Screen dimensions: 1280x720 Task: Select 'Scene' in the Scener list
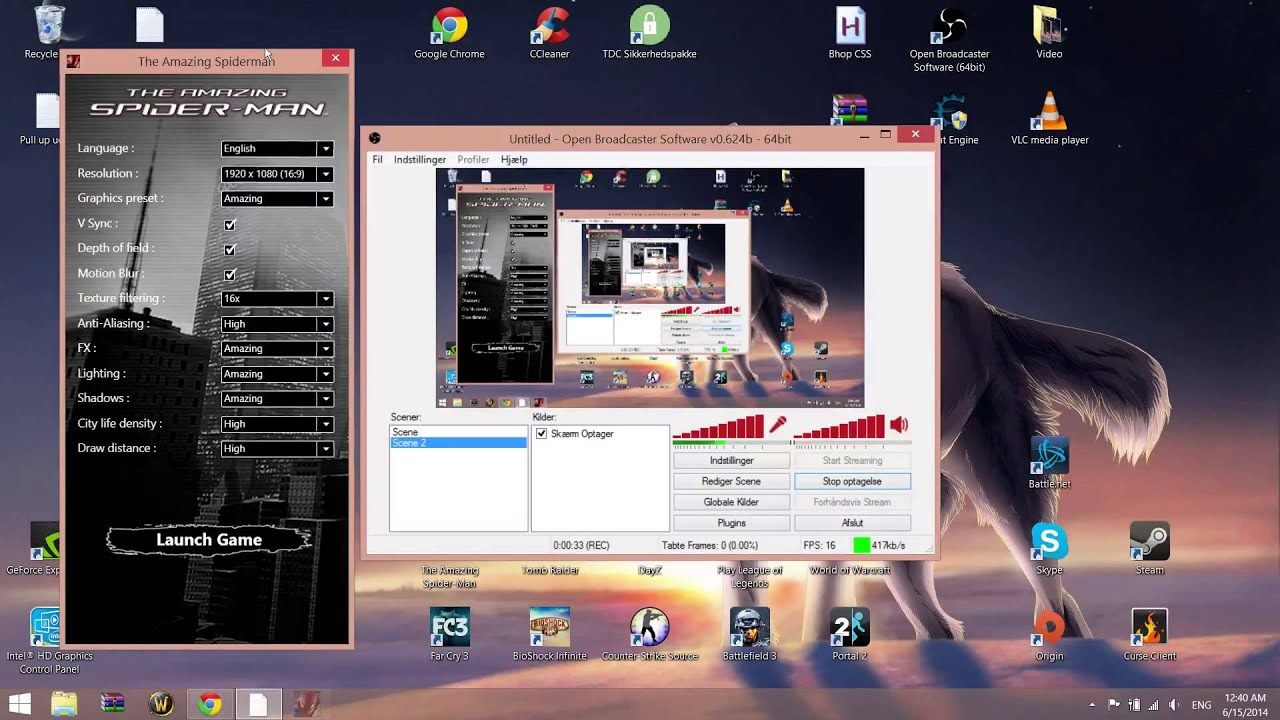click(x=458, y=432)
